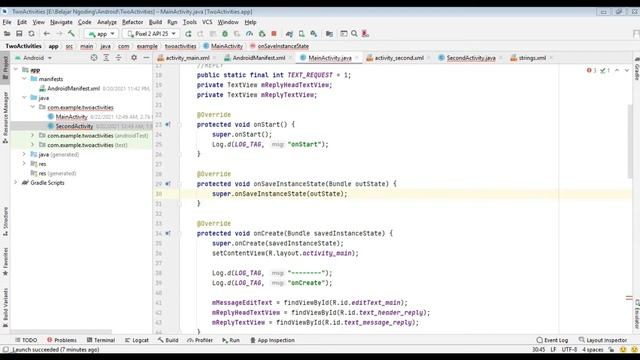The width and height of the screenshot is (640, 360).
Task: Open Project panel settings gear
Action: coord(134,58)
